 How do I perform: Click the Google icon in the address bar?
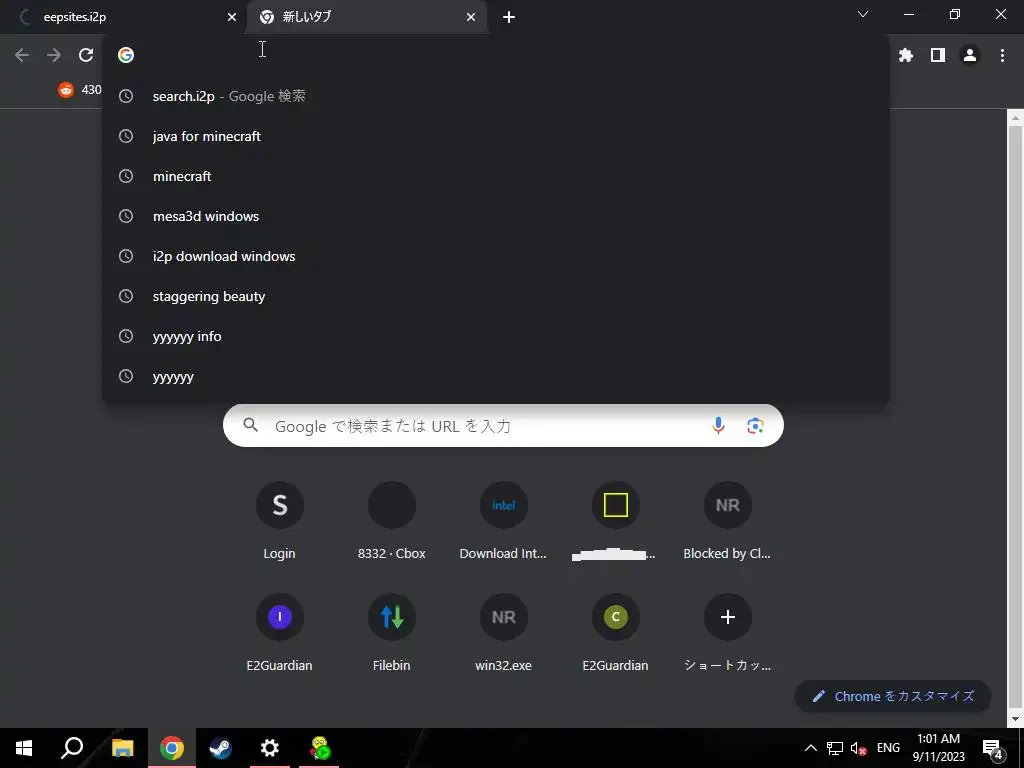click(x=126, y=55)
